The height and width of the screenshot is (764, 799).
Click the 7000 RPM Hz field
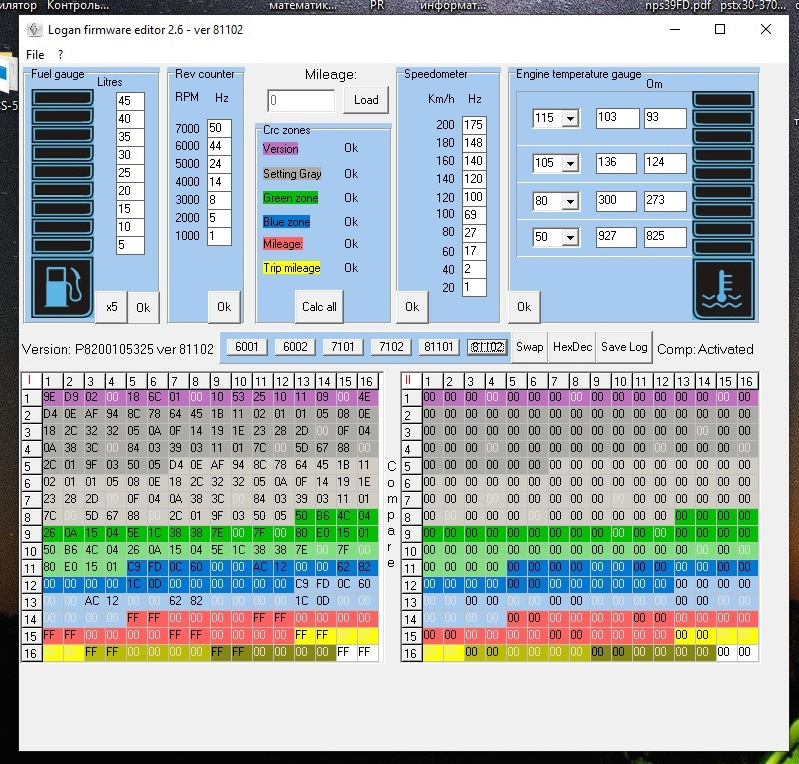(219, 128)
